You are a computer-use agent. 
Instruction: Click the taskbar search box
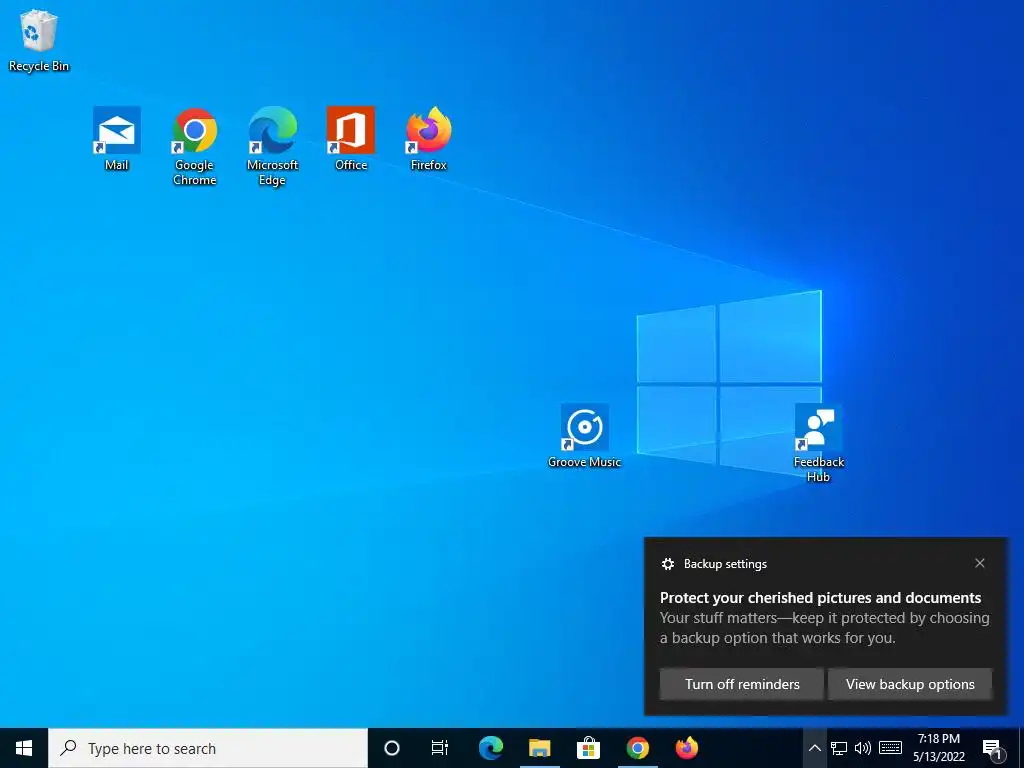(208, 748)
